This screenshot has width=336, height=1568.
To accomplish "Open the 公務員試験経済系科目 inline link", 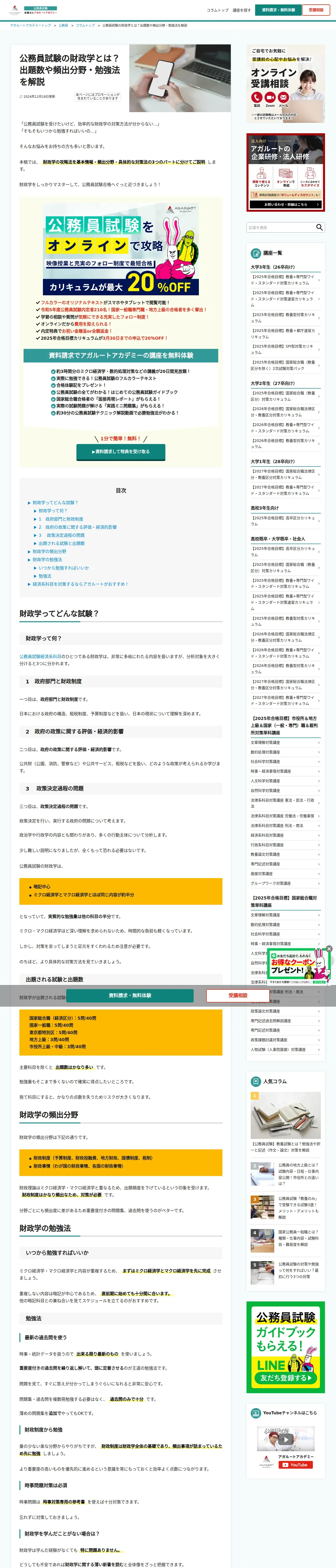I will [40, 657].
